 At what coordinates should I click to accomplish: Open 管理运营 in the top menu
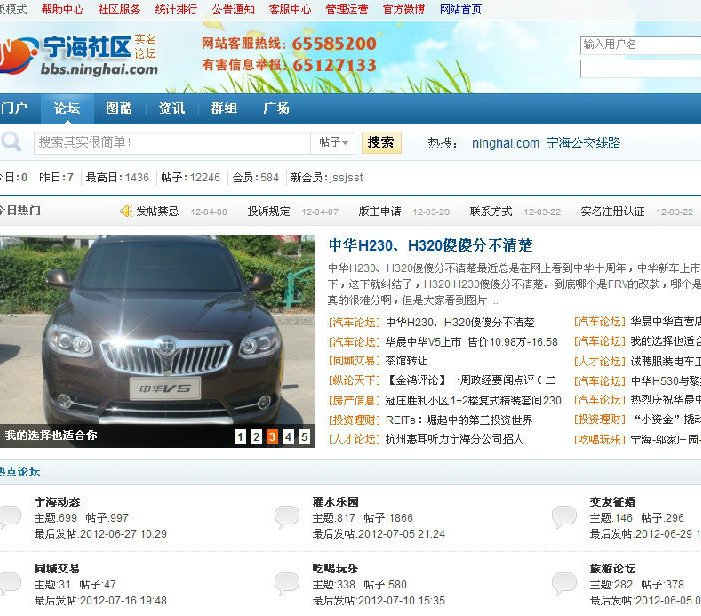click(x=347, y=9)
